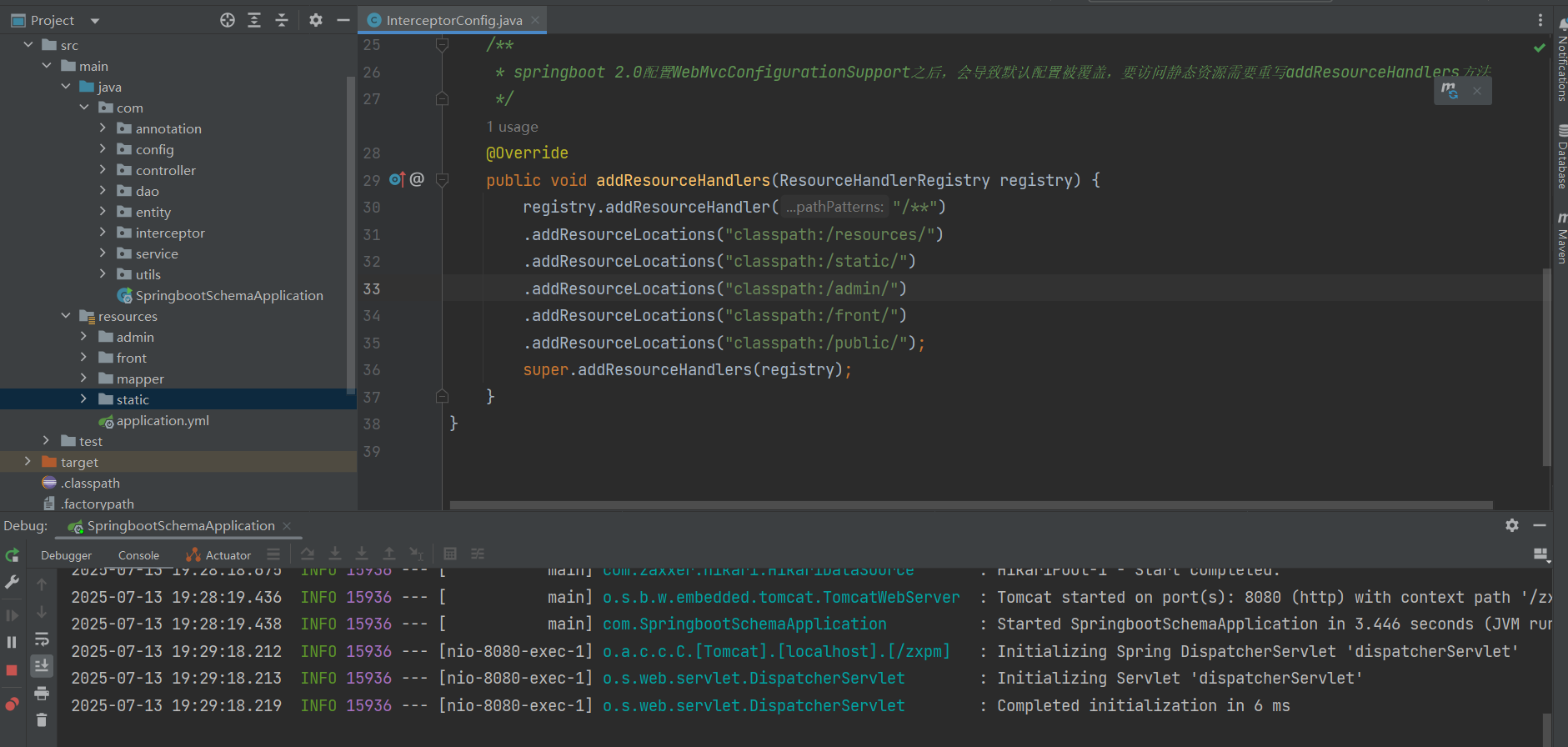The width and height of the screenshot is (1568, 747).
Task: Rerun SpringbootSchemaApplication debug session
Action: click(12, 555)
